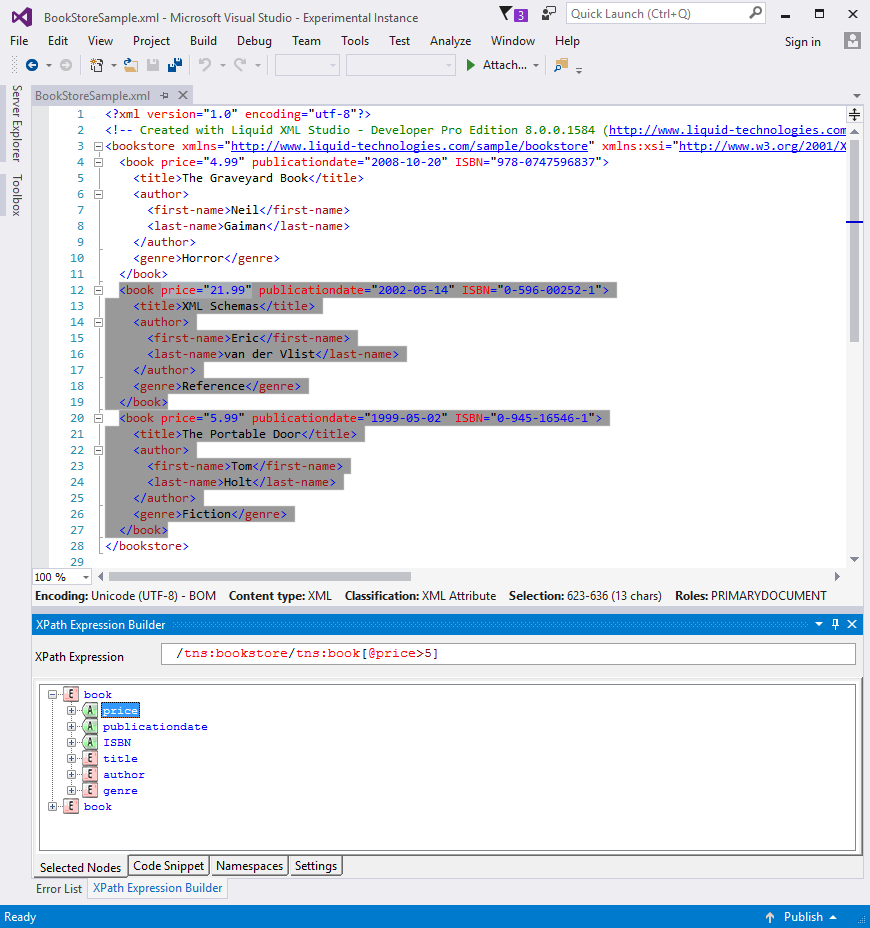The image size is (870, 928).
Task: Open the Debug menu
Action: (x=254, y=41)
